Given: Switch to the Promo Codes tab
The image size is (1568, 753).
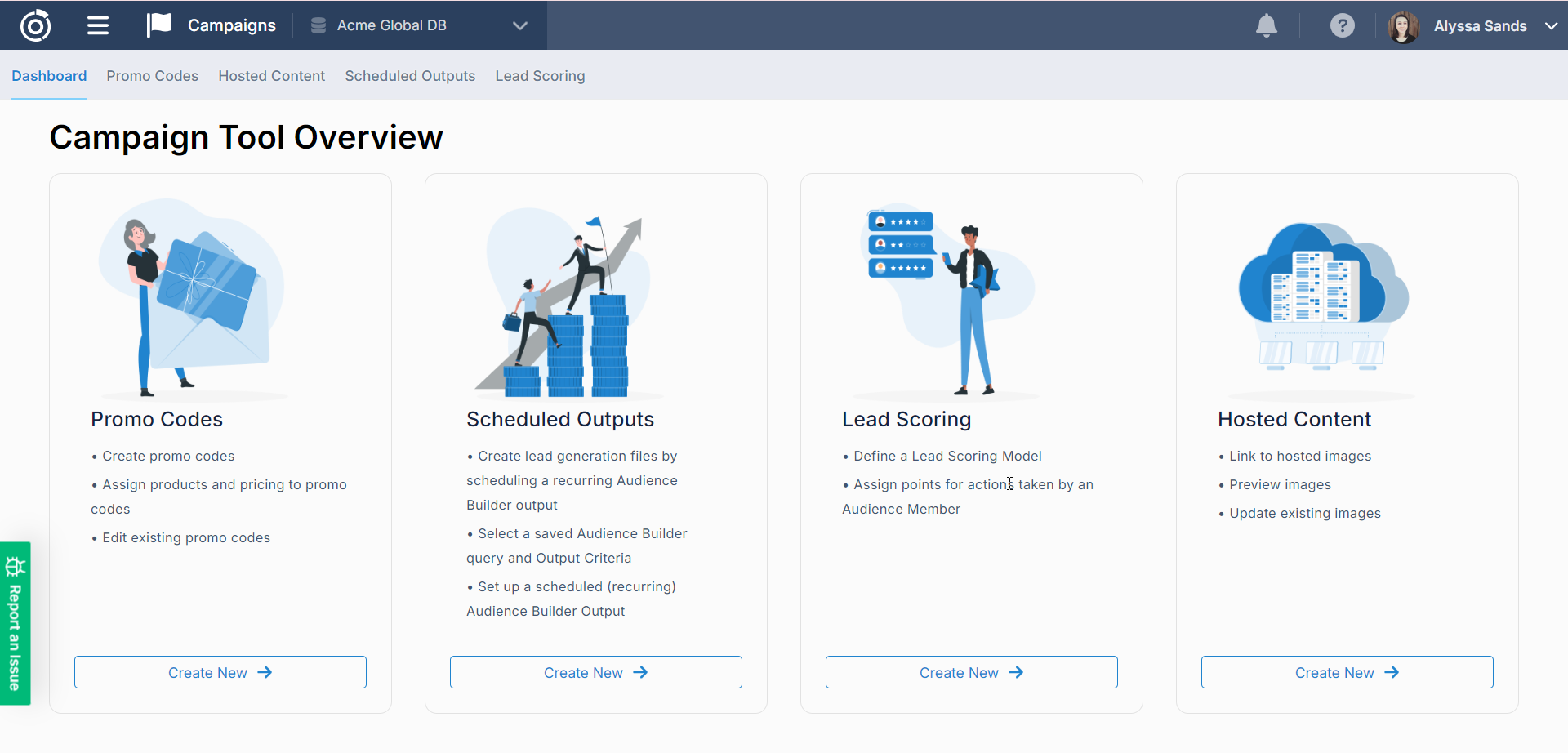Looking at the screenshot, I should click(152, 75).
